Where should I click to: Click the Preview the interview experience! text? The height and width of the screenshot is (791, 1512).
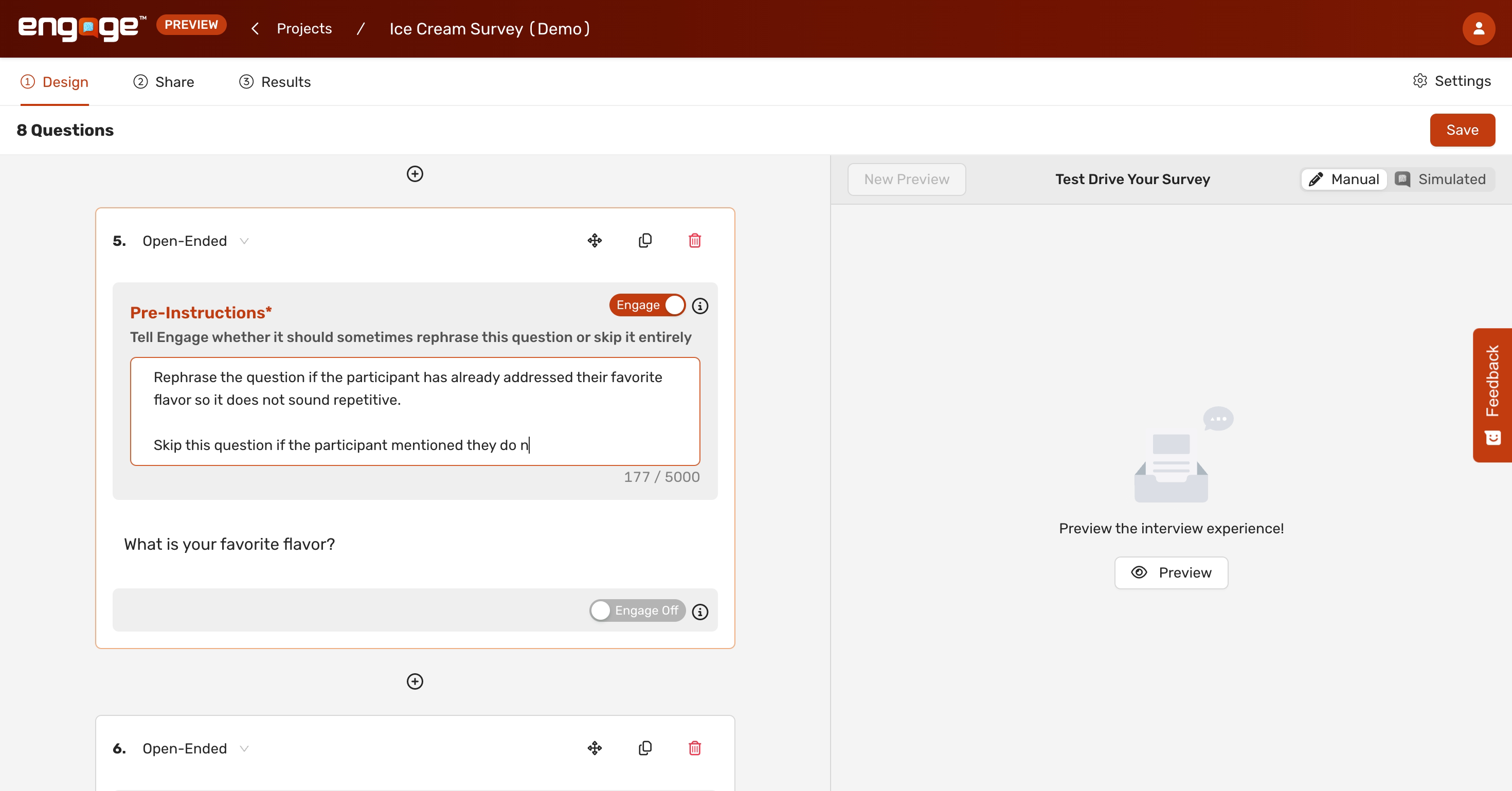point(1171,528)
